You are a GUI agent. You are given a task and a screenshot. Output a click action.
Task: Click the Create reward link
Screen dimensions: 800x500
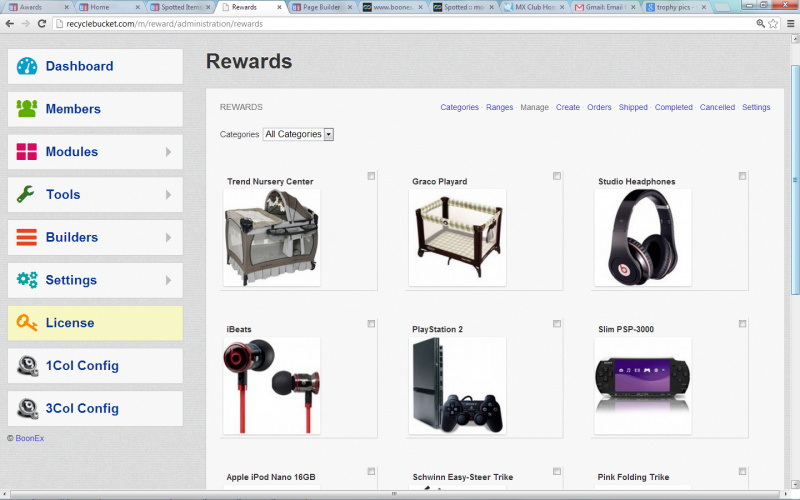(568, 107)
